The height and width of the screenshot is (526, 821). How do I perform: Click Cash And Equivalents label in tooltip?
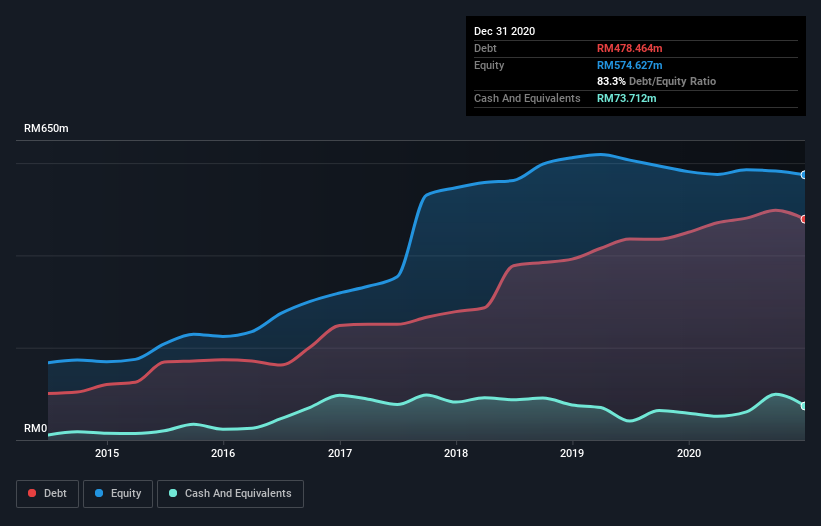527,98
